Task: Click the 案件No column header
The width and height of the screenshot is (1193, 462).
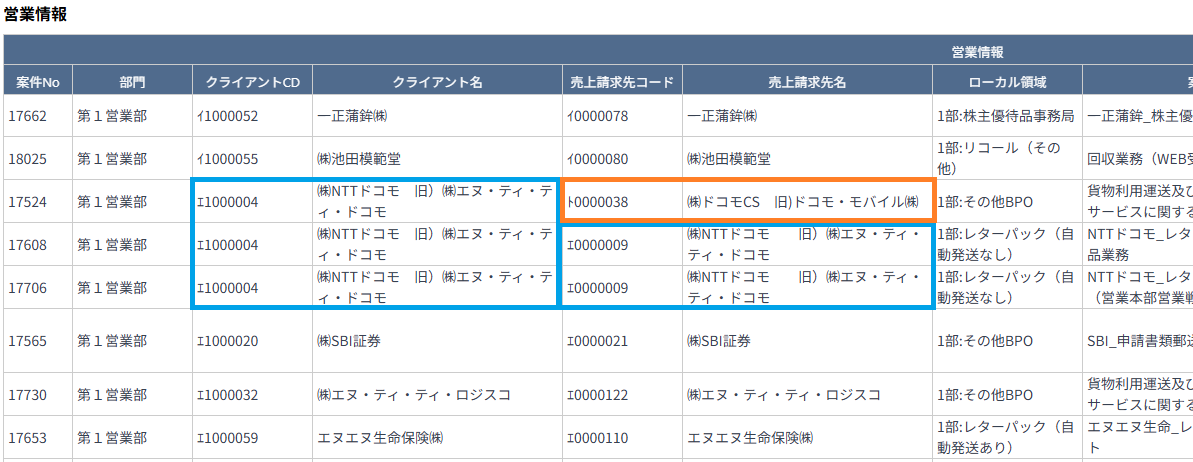Action: [37, 82]
